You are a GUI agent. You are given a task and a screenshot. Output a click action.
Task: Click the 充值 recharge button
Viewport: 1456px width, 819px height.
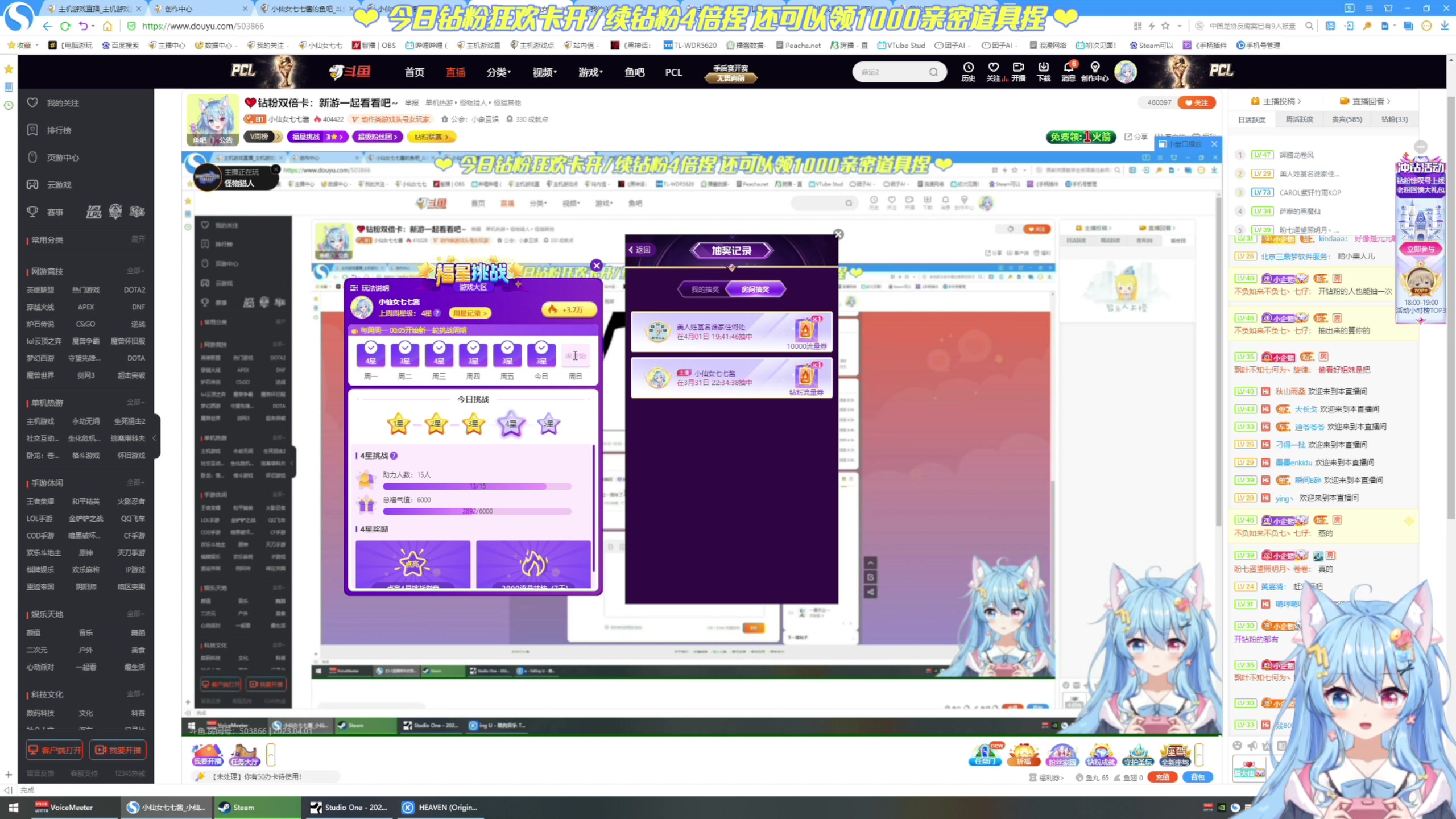tap(1163, 777)
